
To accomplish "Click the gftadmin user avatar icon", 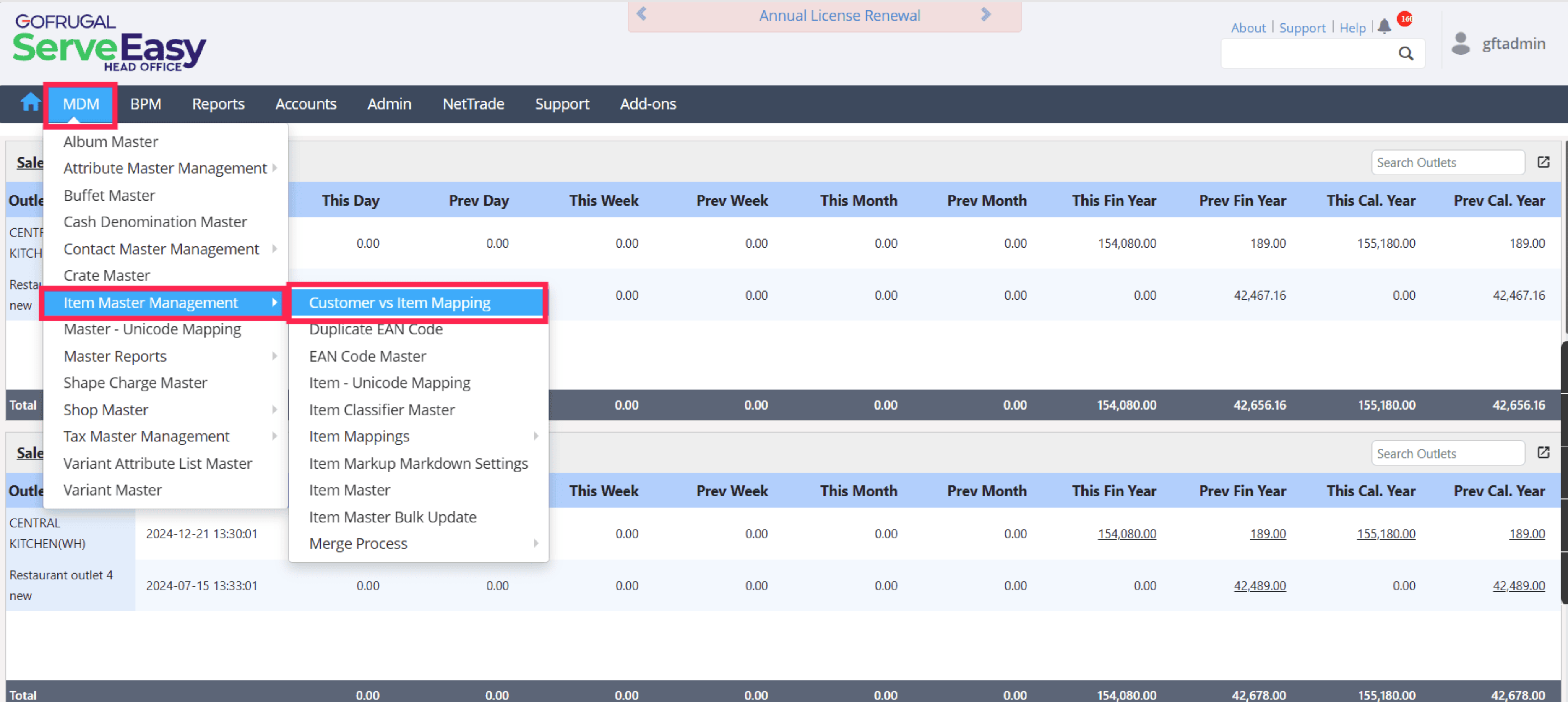I will (1460, 44).
